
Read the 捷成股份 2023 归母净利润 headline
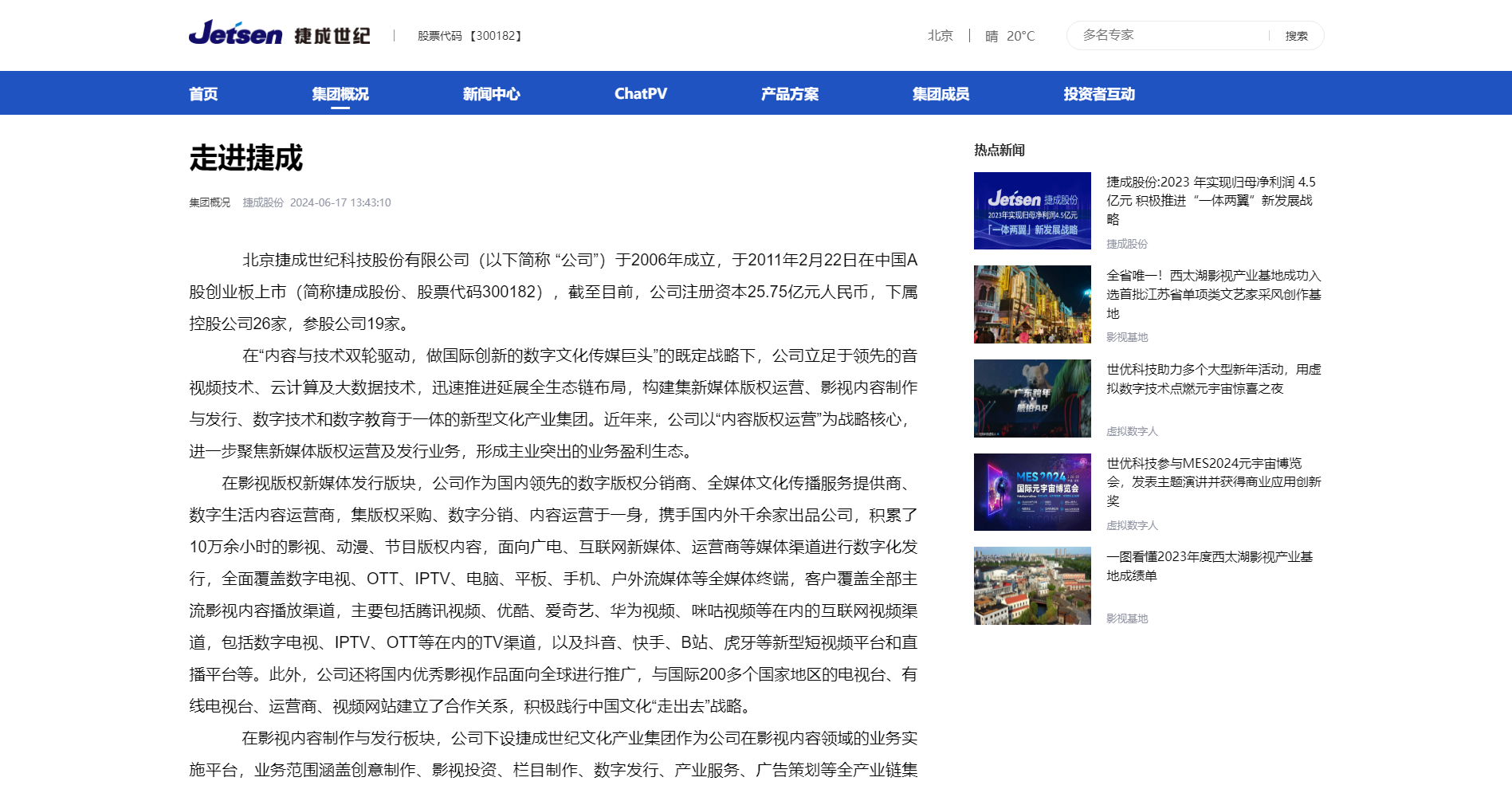tap(1210, 201)
